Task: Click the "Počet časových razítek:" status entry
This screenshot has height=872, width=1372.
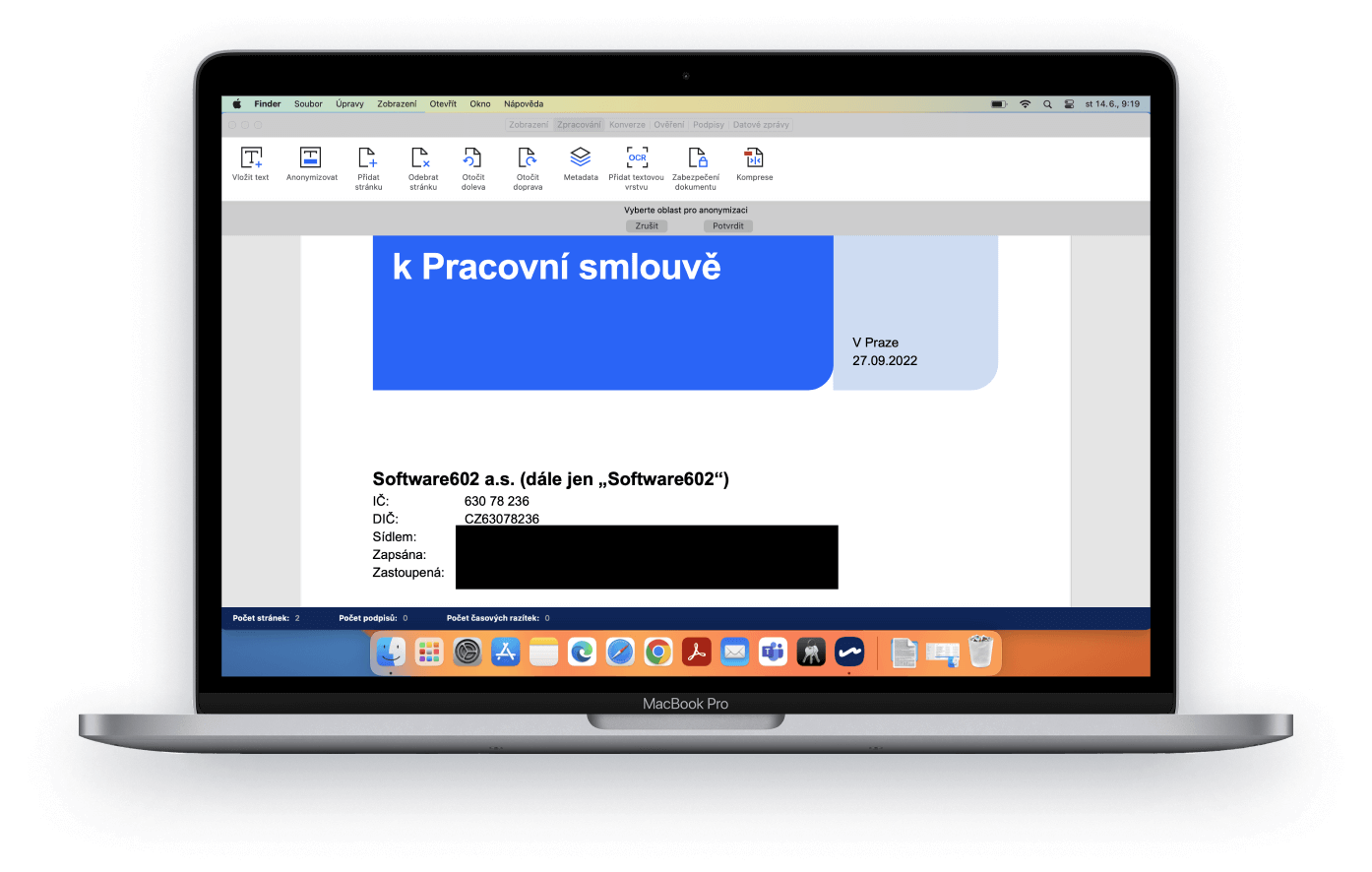Action: 498,618
